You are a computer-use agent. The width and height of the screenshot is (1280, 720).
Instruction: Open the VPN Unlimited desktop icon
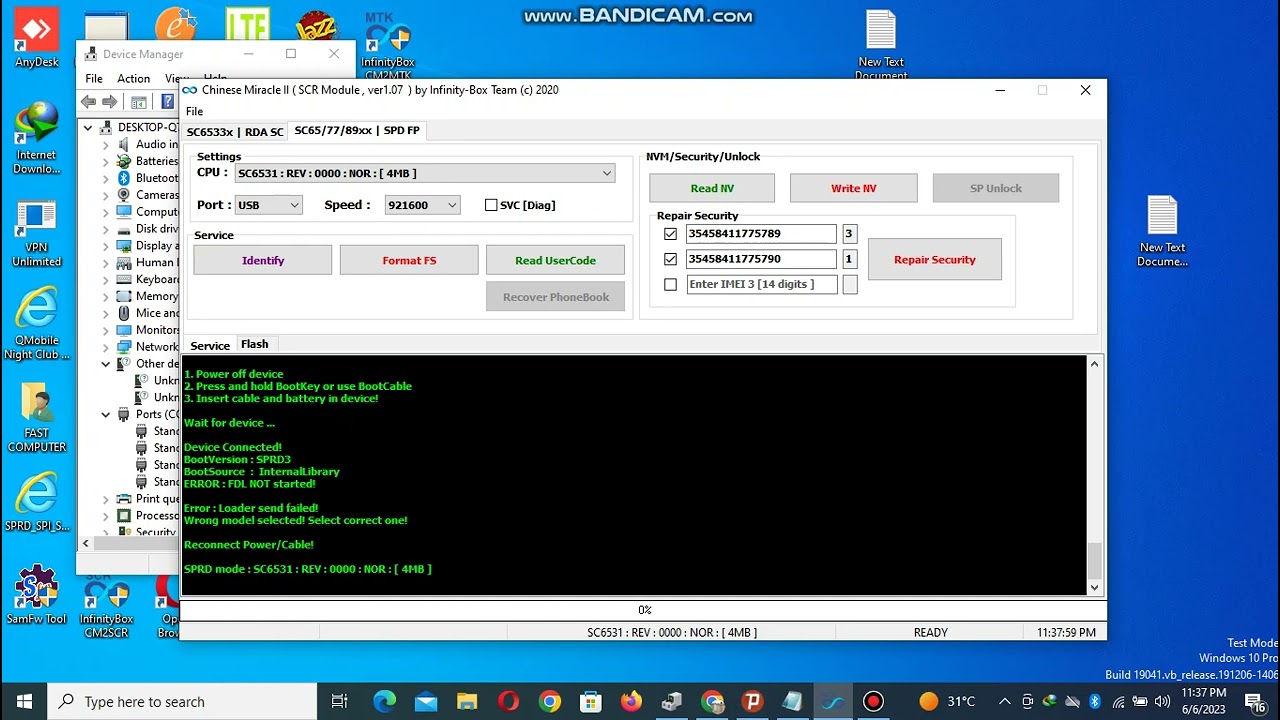click(x=37, y=233)
